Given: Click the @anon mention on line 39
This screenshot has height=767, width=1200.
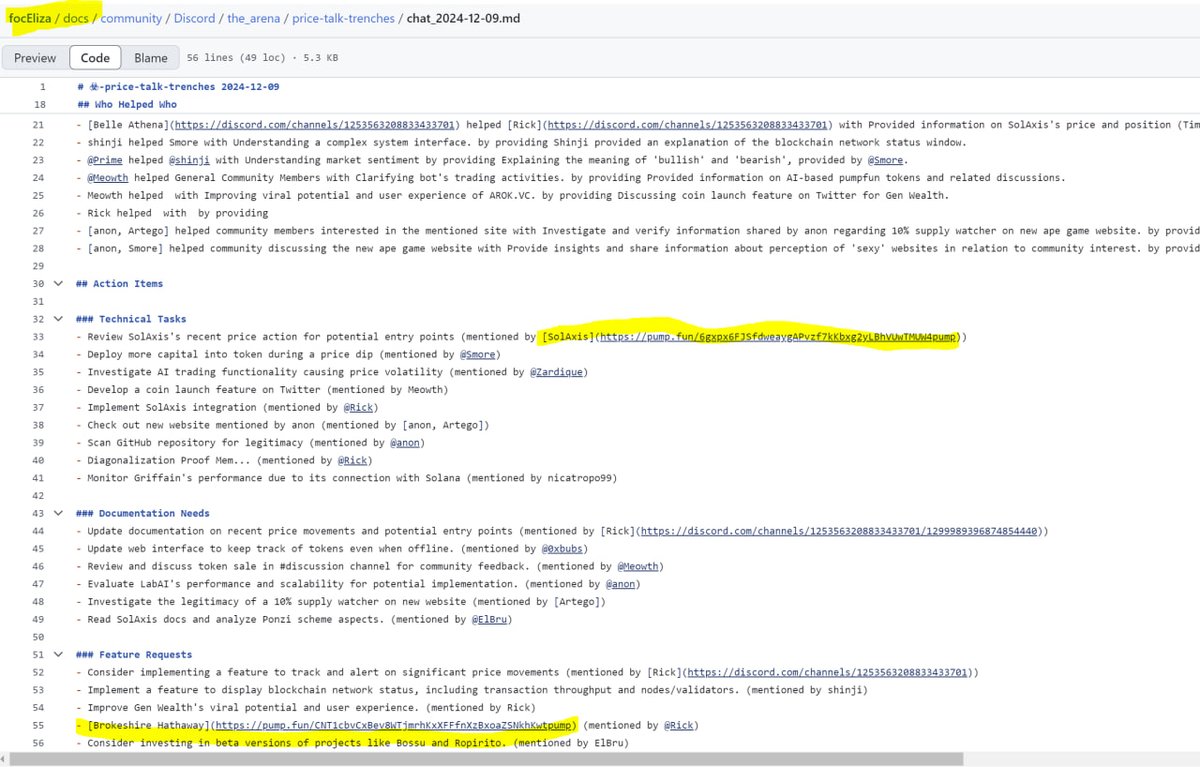Looking at the screenshot, I should coord(405,443).
